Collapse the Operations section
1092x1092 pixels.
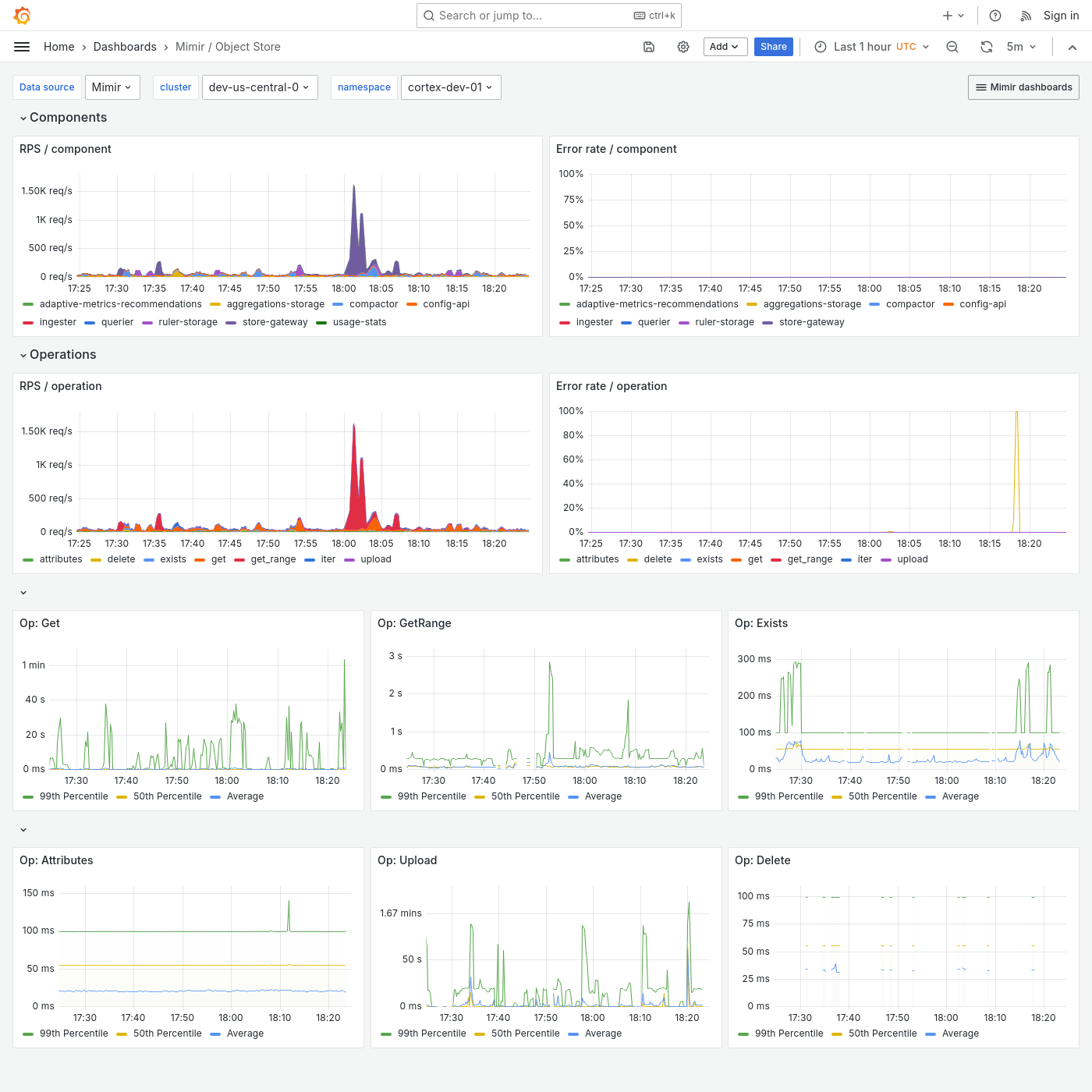coord(62,354)
